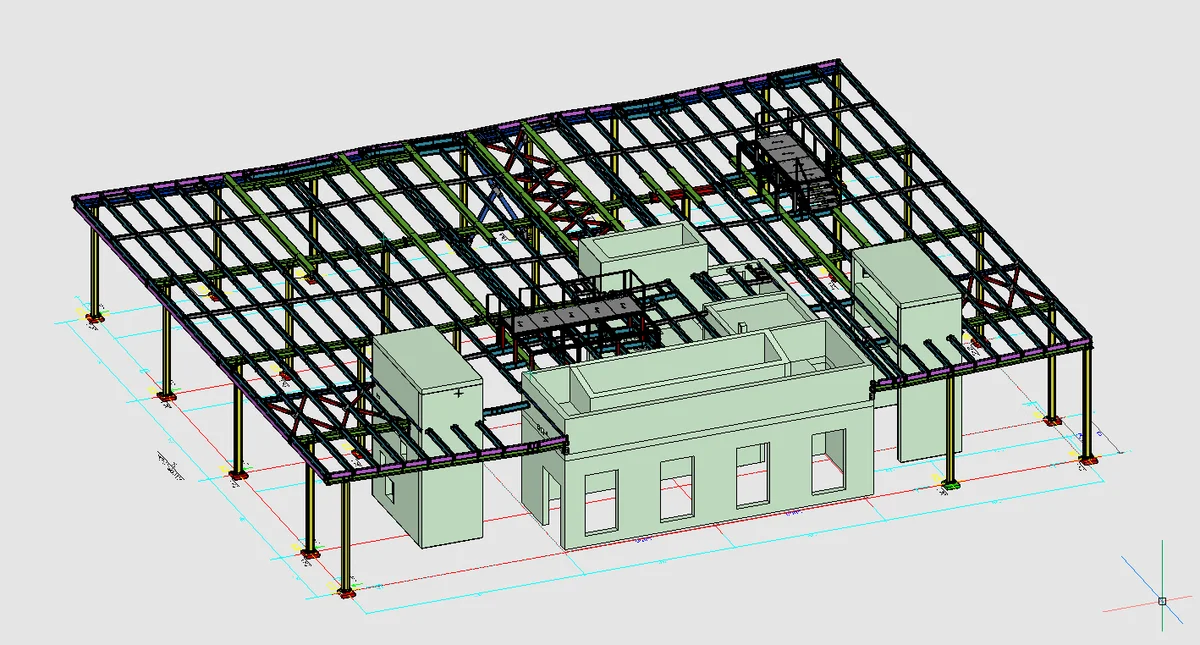Image resolution: width=1200 pixels, height=645 pixels.
Task: Select the door opening on main building's left side
Action: pyautogui.click(x=552, y=495)
